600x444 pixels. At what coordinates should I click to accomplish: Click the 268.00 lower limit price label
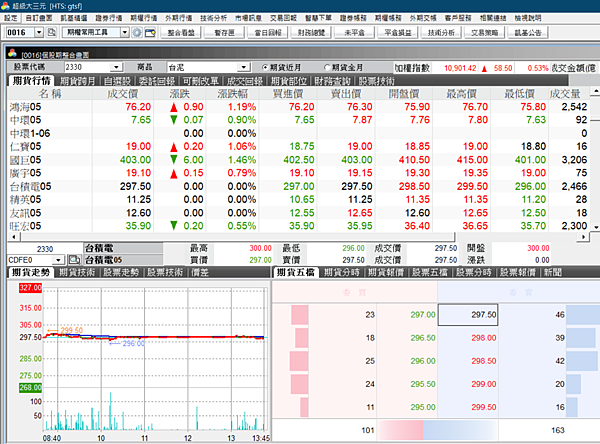pyautogui.click(x=30, y=387)
